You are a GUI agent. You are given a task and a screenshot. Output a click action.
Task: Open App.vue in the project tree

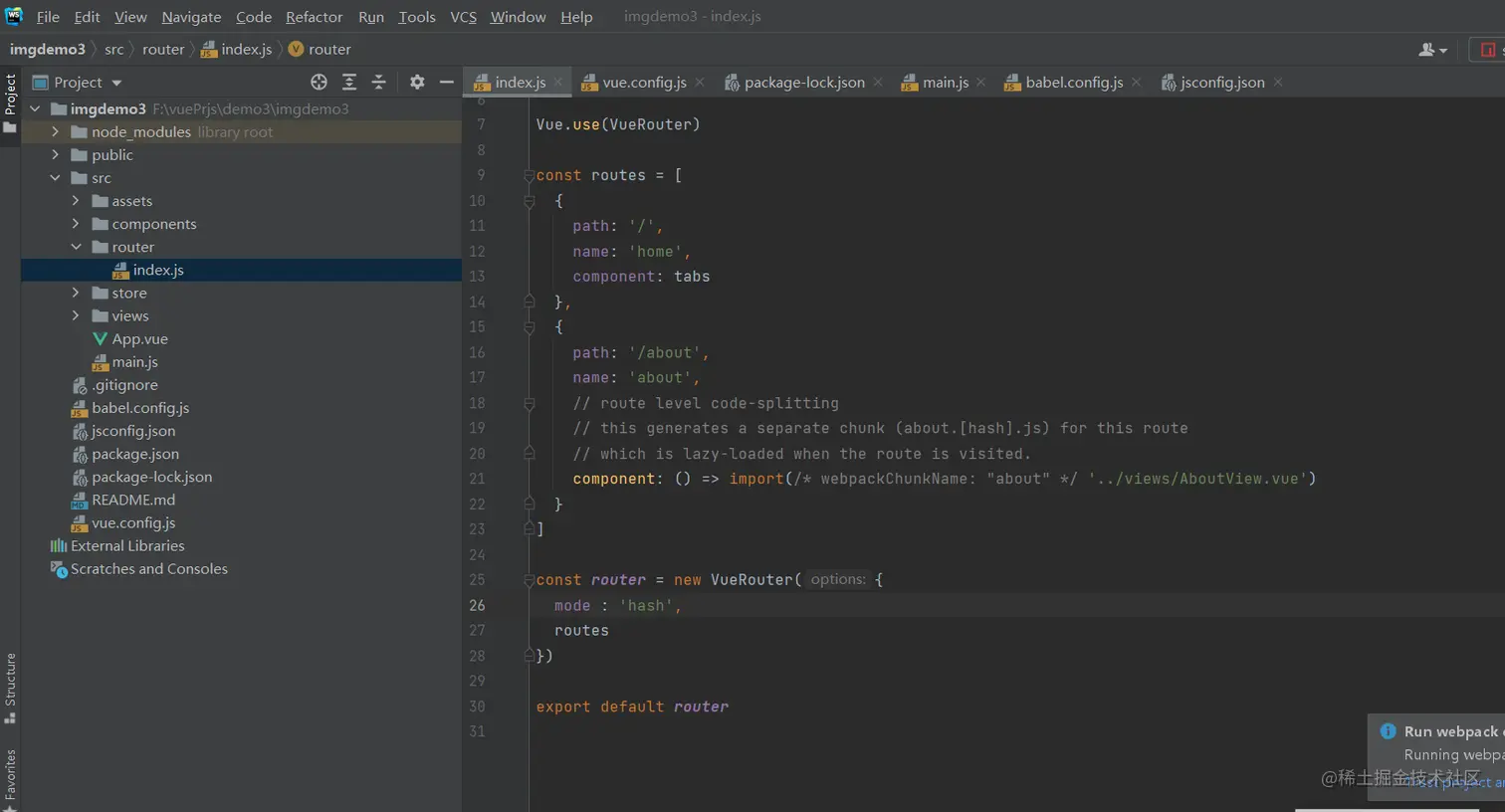[139, 339]
